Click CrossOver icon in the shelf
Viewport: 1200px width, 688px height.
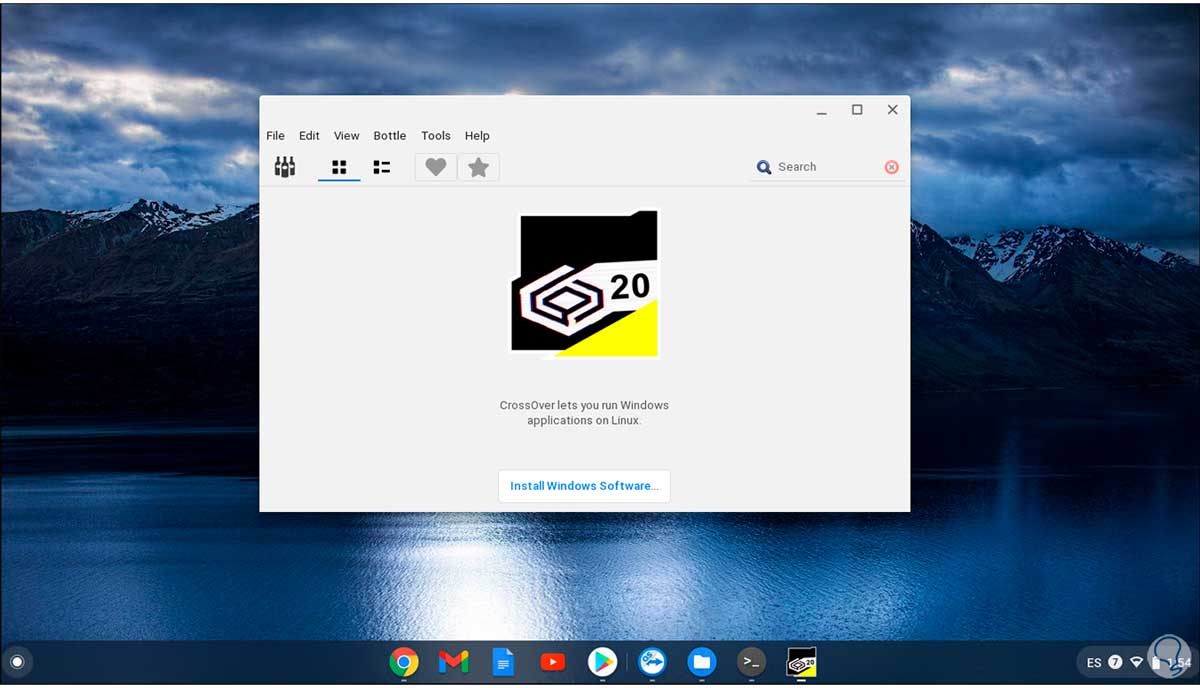coord(801,662)
